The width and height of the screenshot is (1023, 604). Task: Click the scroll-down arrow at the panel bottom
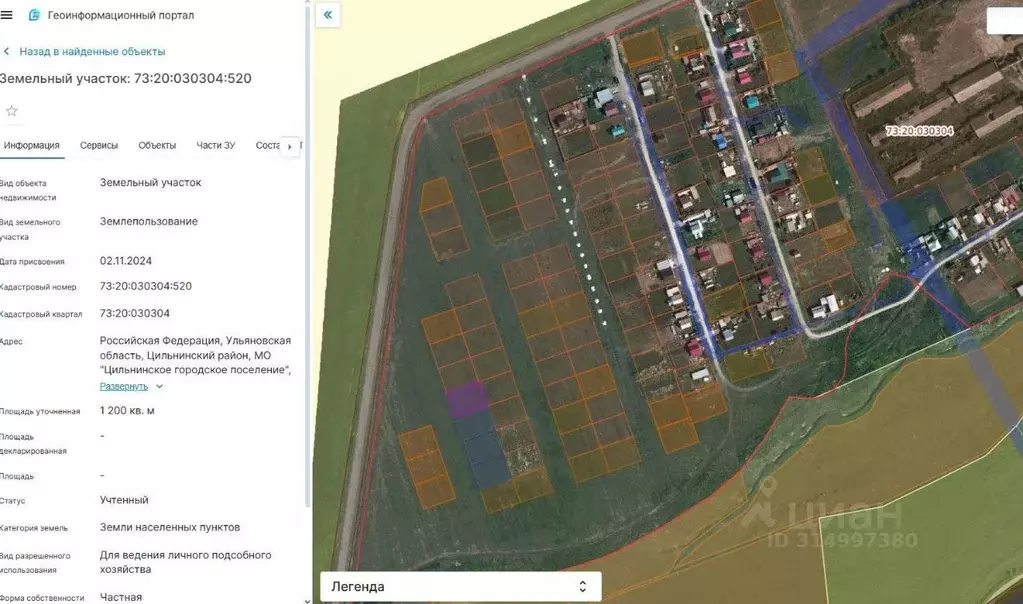(x=308, y=600)
